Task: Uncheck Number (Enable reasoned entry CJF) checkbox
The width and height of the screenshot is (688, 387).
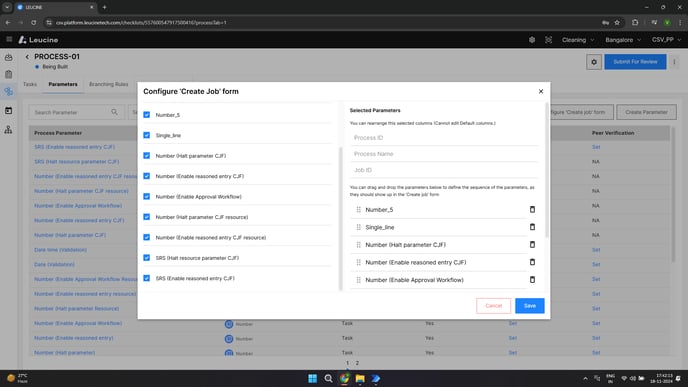Action: (x=147, y=176)
